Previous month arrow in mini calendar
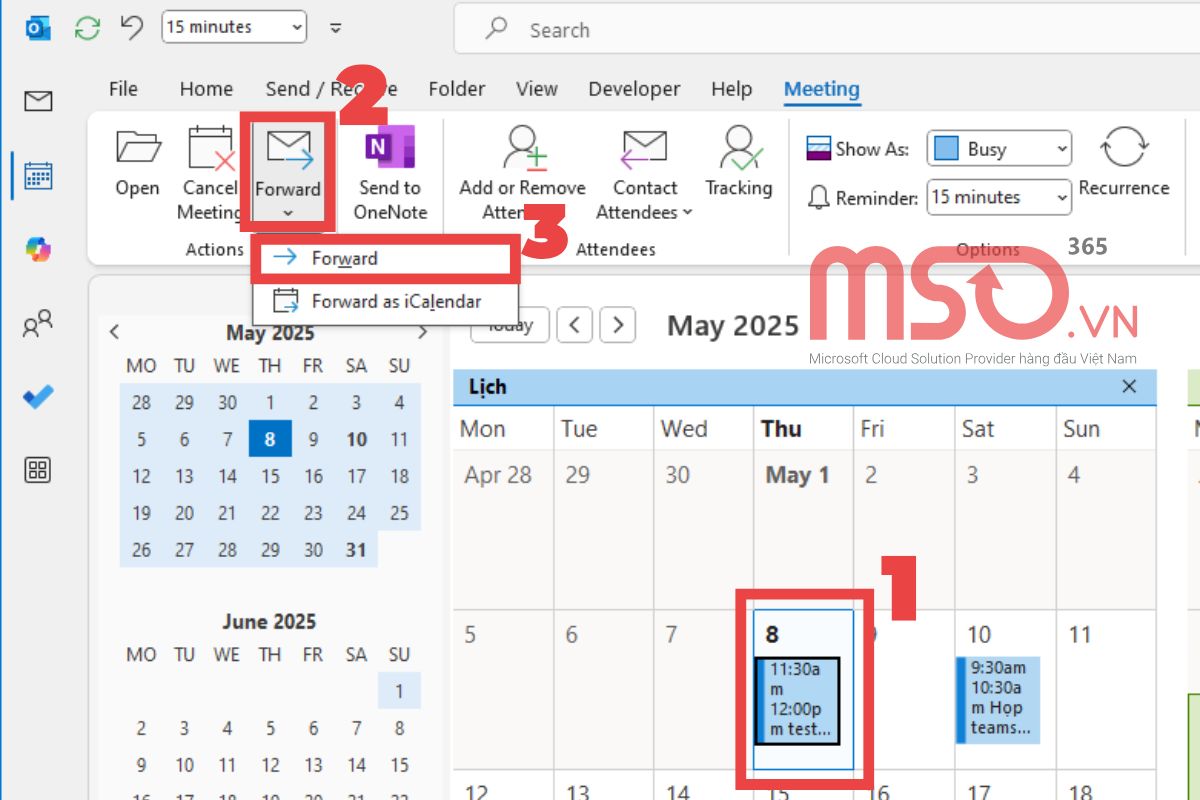The height and width of the screenshot is (800, 1200). [114, 332]
